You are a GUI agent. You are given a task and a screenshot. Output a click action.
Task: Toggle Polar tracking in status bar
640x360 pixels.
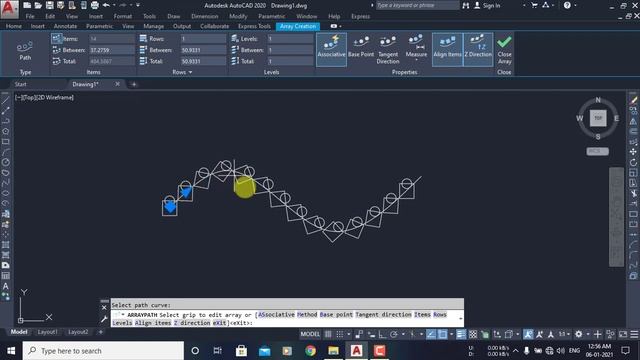pos(393,334)
